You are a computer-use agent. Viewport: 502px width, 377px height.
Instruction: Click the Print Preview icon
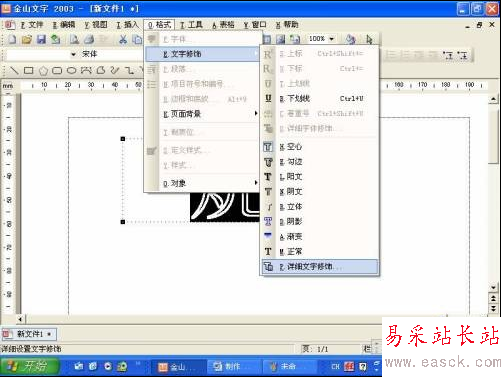pyautogui.click(x=74, y=40)
